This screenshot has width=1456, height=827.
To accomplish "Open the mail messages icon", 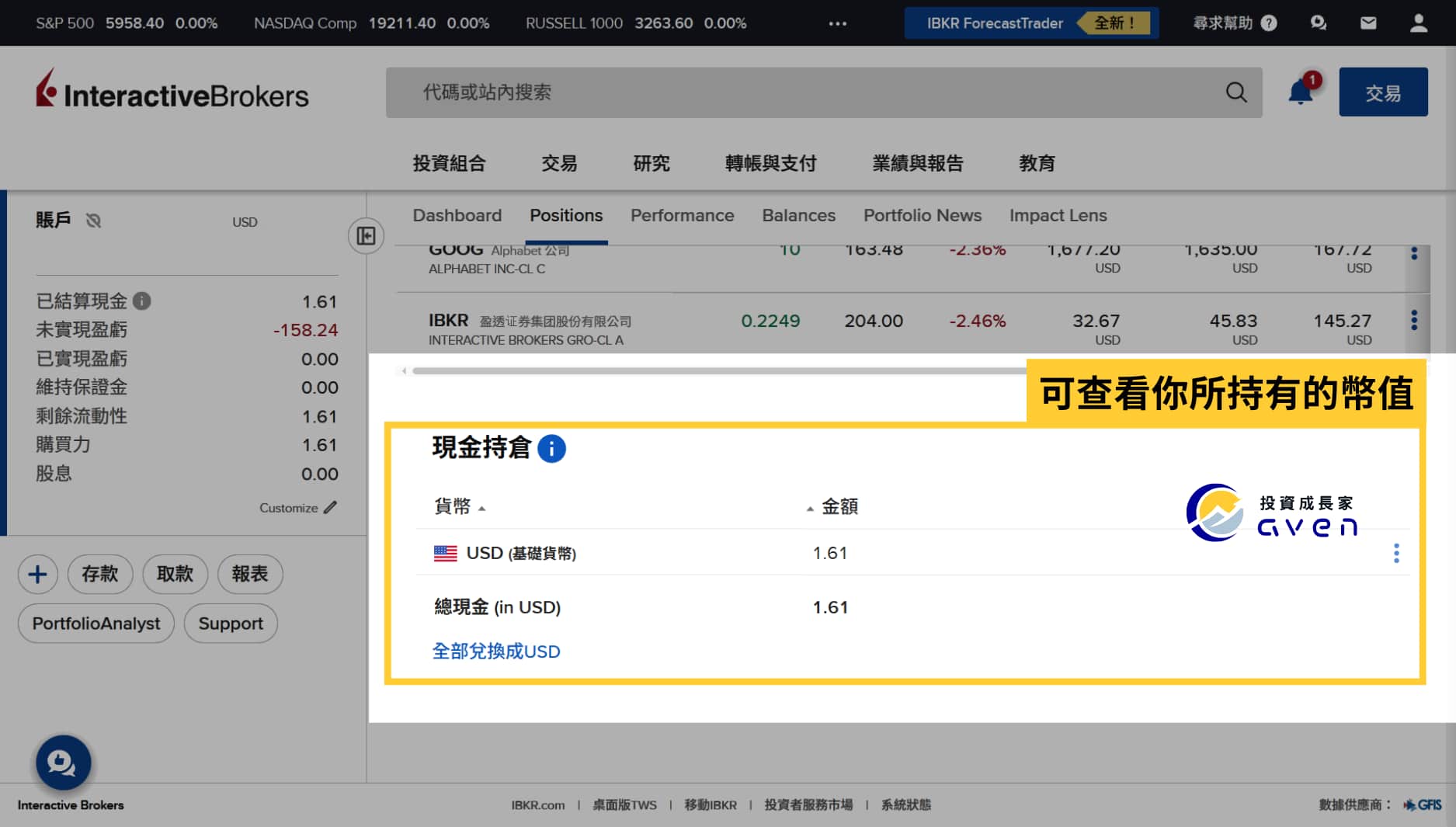I will pyautogui.click(x=1368, y=23).
